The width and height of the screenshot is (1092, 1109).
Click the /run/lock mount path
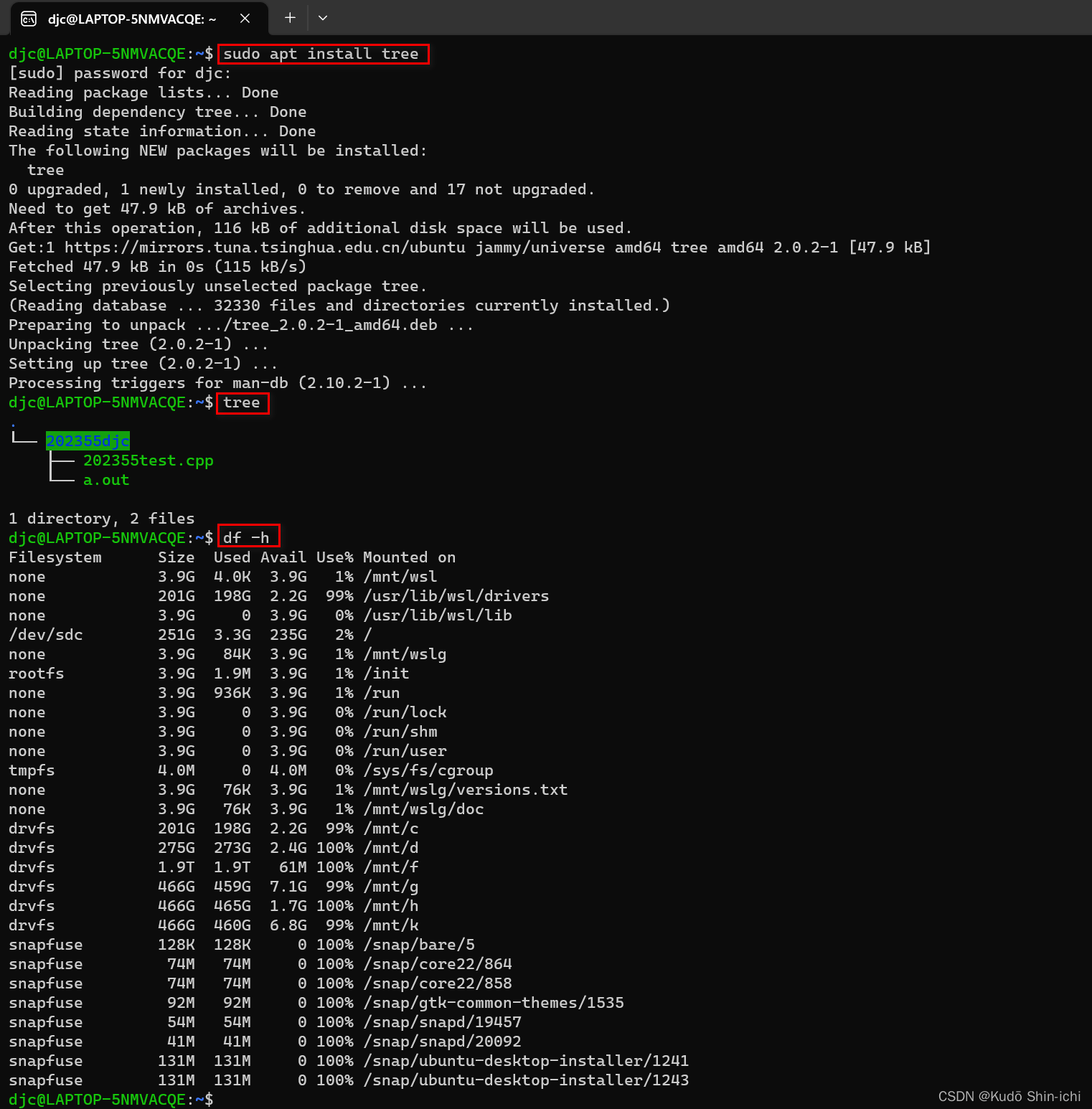[405, 712]
